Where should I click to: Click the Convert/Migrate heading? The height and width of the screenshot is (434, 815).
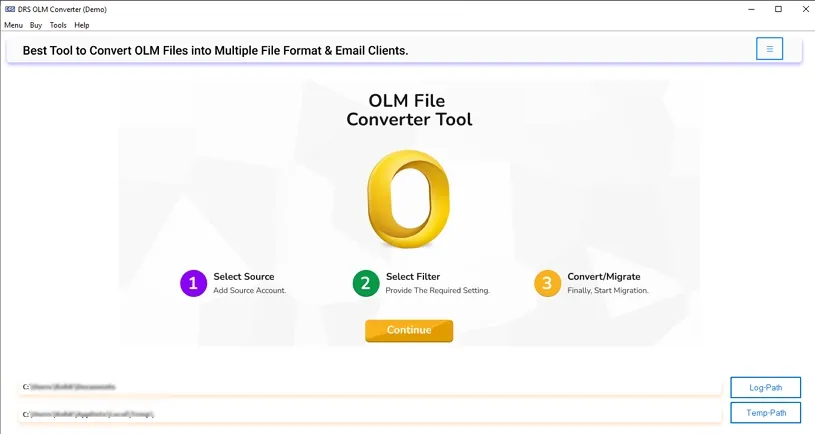[603, 277]
